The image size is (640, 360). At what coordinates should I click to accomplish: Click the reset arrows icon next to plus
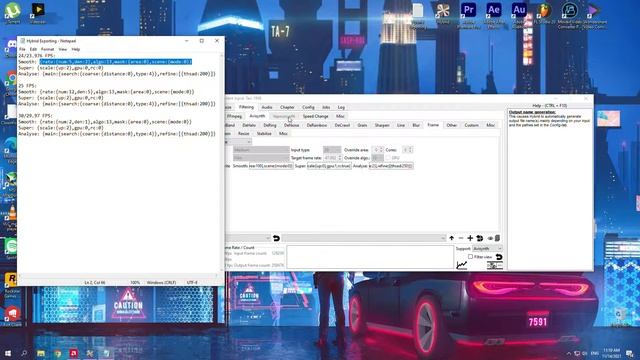480,238
